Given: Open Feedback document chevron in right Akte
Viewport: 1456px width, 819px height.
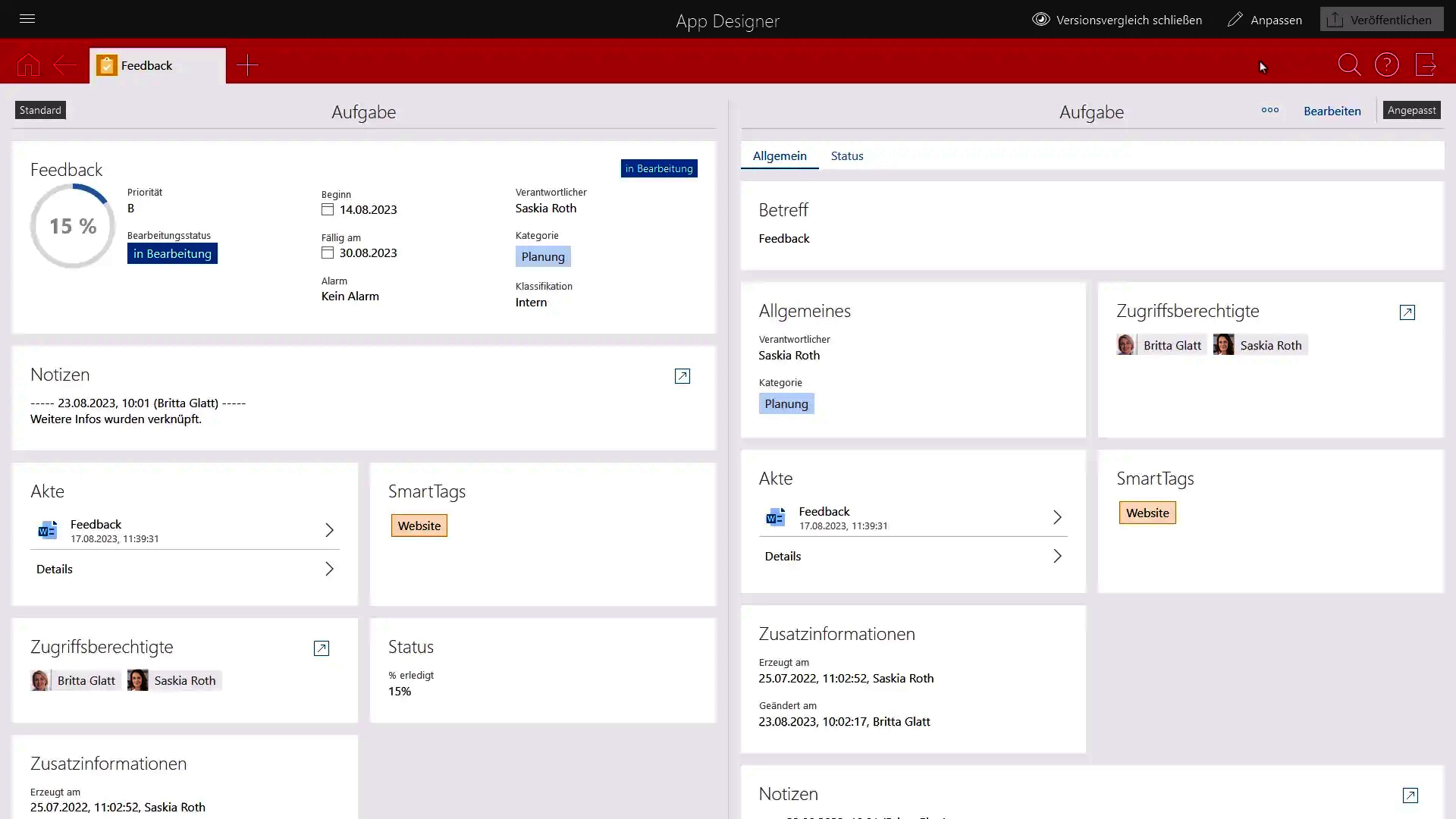Looking at the screenshot, I should click(x=1057, y=517).
